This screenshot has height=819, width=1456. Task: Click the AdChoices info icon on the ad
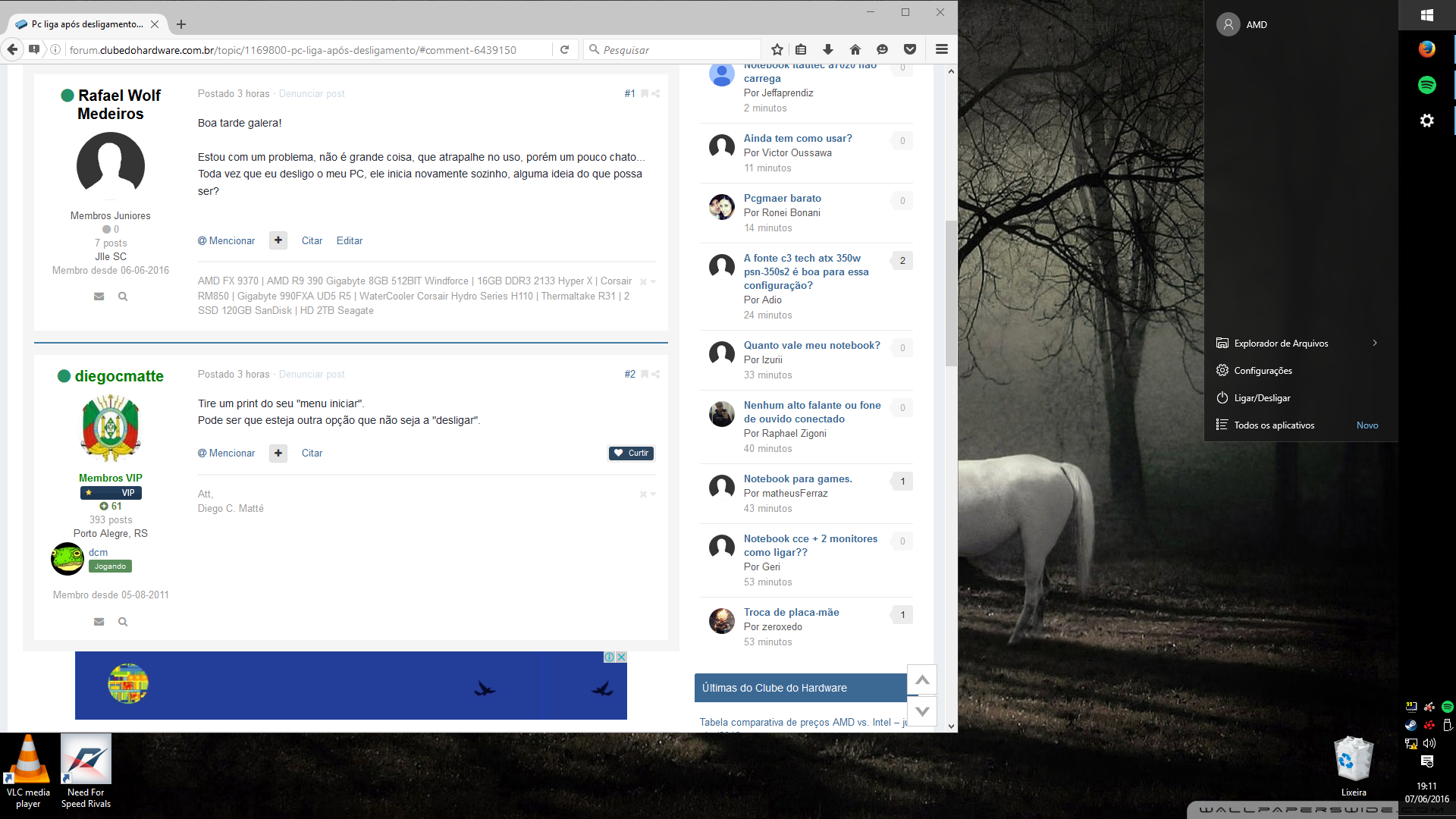[609, 657]
